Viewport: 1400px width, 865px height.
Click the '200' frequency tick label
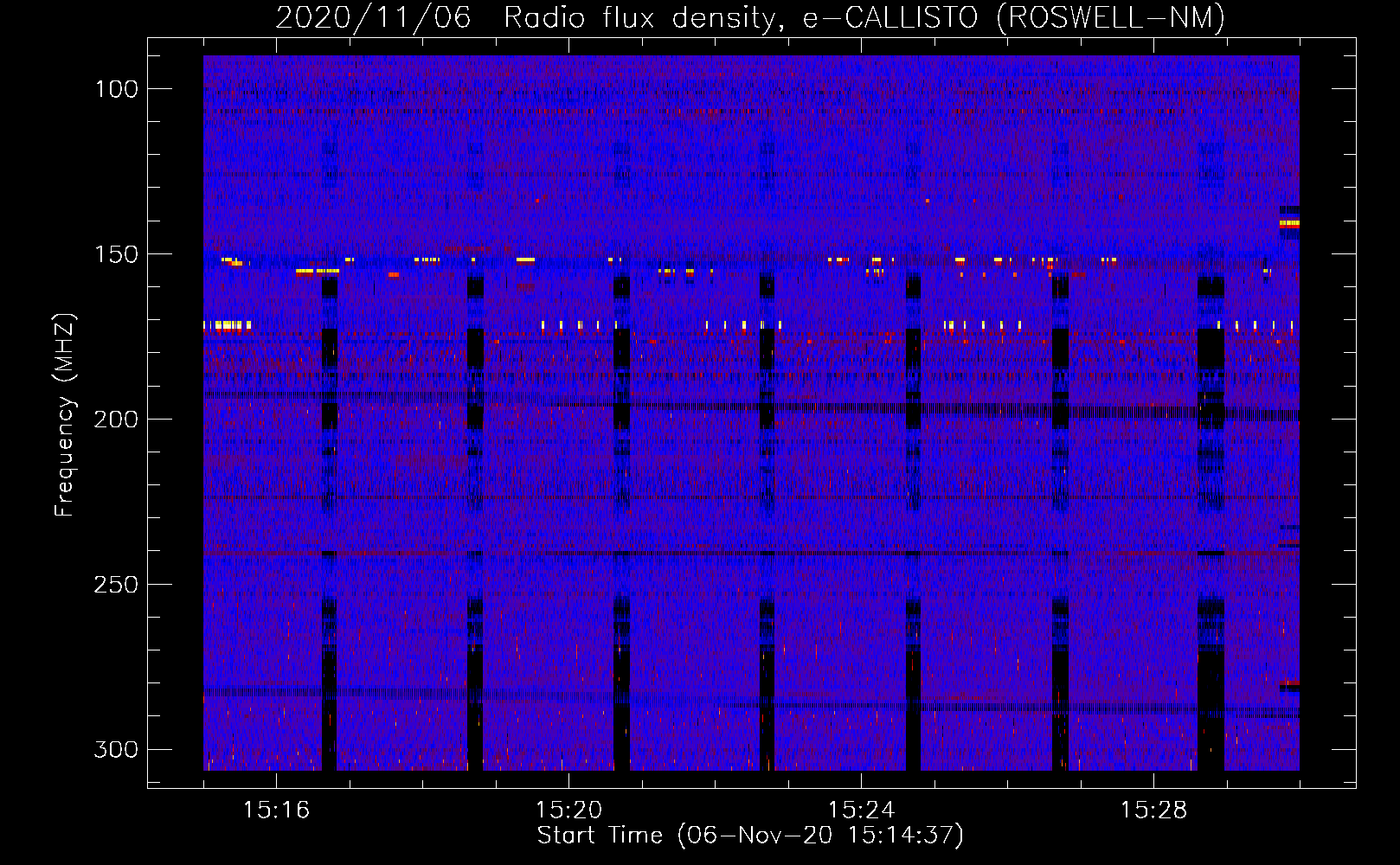click(x=116, y=420)
